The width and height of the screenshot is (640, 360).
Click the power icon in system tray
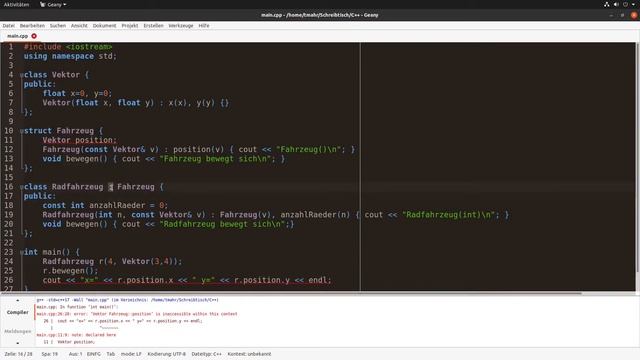(625, 4)
